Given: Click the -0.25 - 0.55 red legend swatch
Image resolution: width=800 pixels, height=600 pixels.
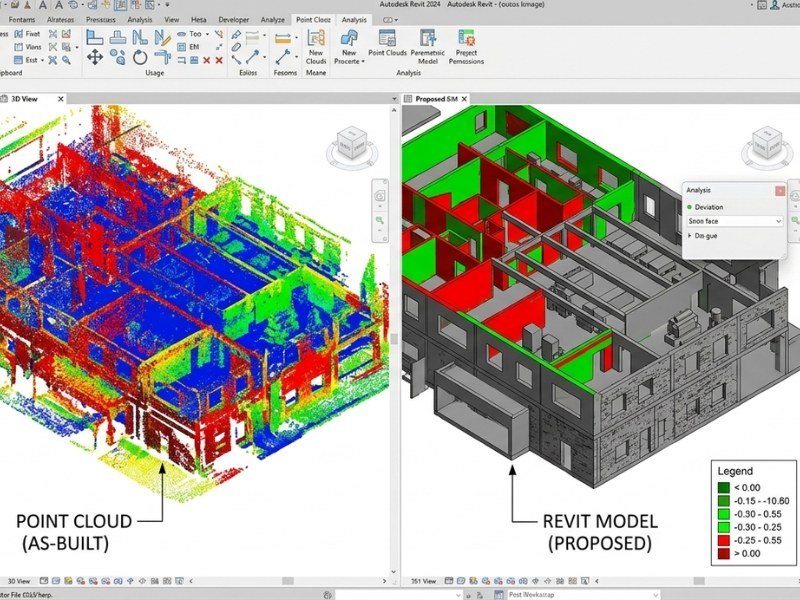Looking at the screenshot, I should pyautogui.click(x=723, y=540).
